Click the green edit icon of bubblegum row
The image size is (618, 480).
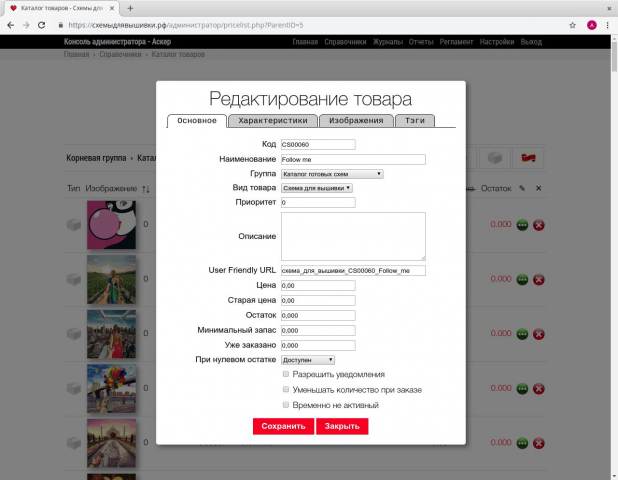coord(522,225)
